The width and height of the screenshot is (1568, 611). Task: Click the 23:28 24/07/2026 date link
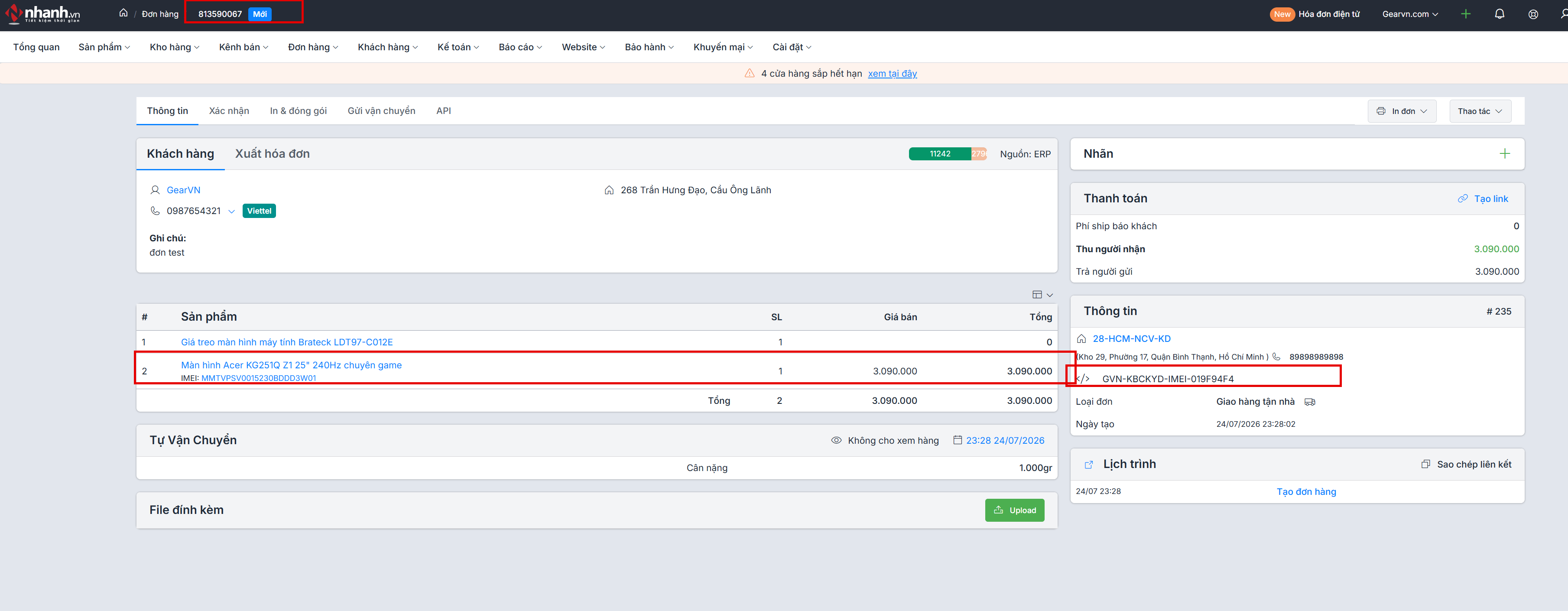pyautogui.click(x=1005, y=441)
